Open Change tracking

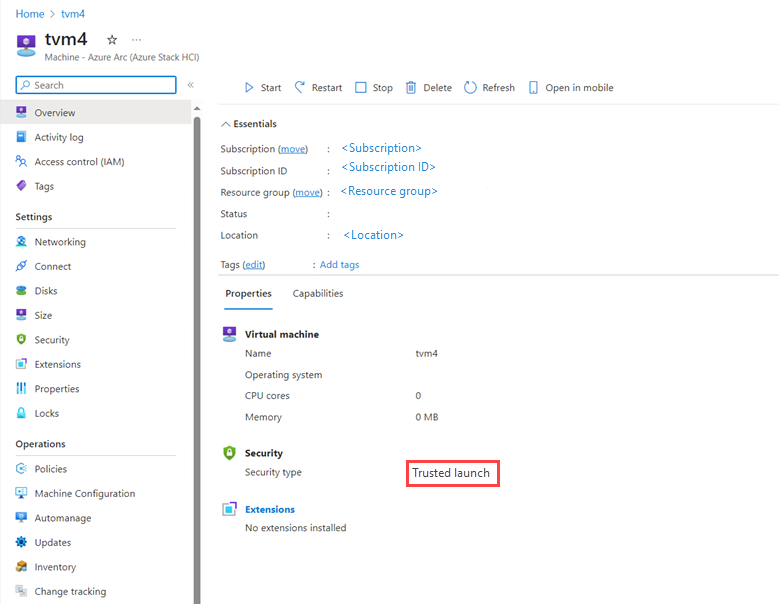[x=70, y=592]
